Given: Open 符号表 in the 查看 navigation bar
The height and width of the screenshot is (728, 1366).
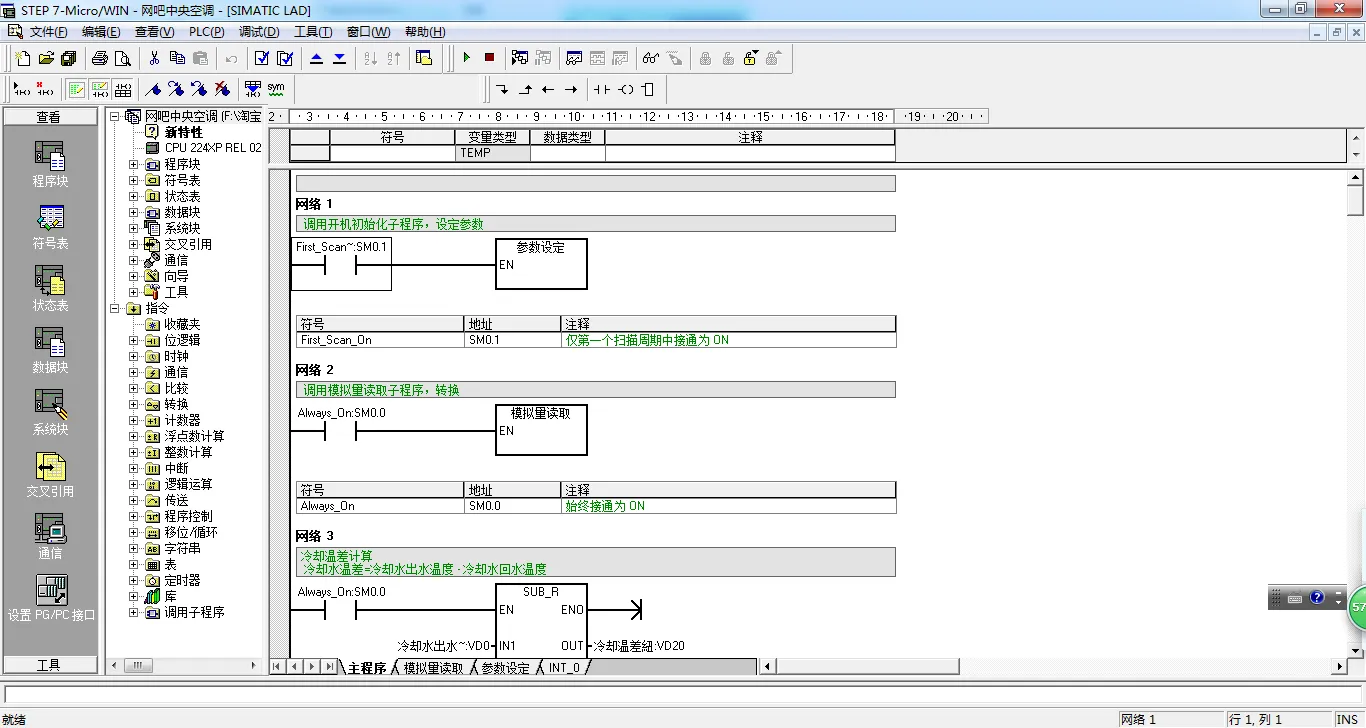Looking at the screenshot, I should (x=50, y=227).
